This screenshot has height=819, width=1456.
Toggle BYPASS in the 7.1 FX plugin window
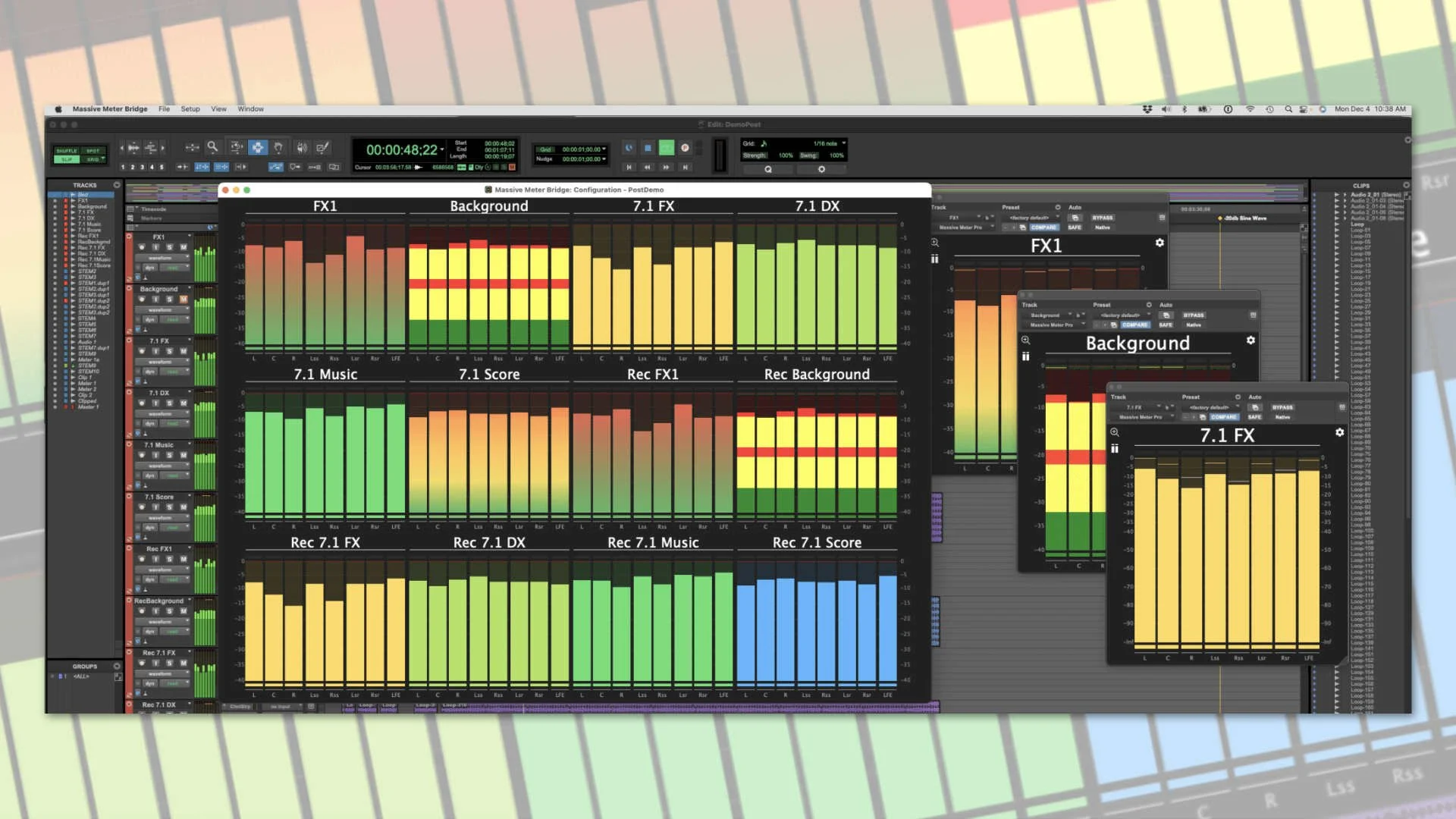[1282, 407]
